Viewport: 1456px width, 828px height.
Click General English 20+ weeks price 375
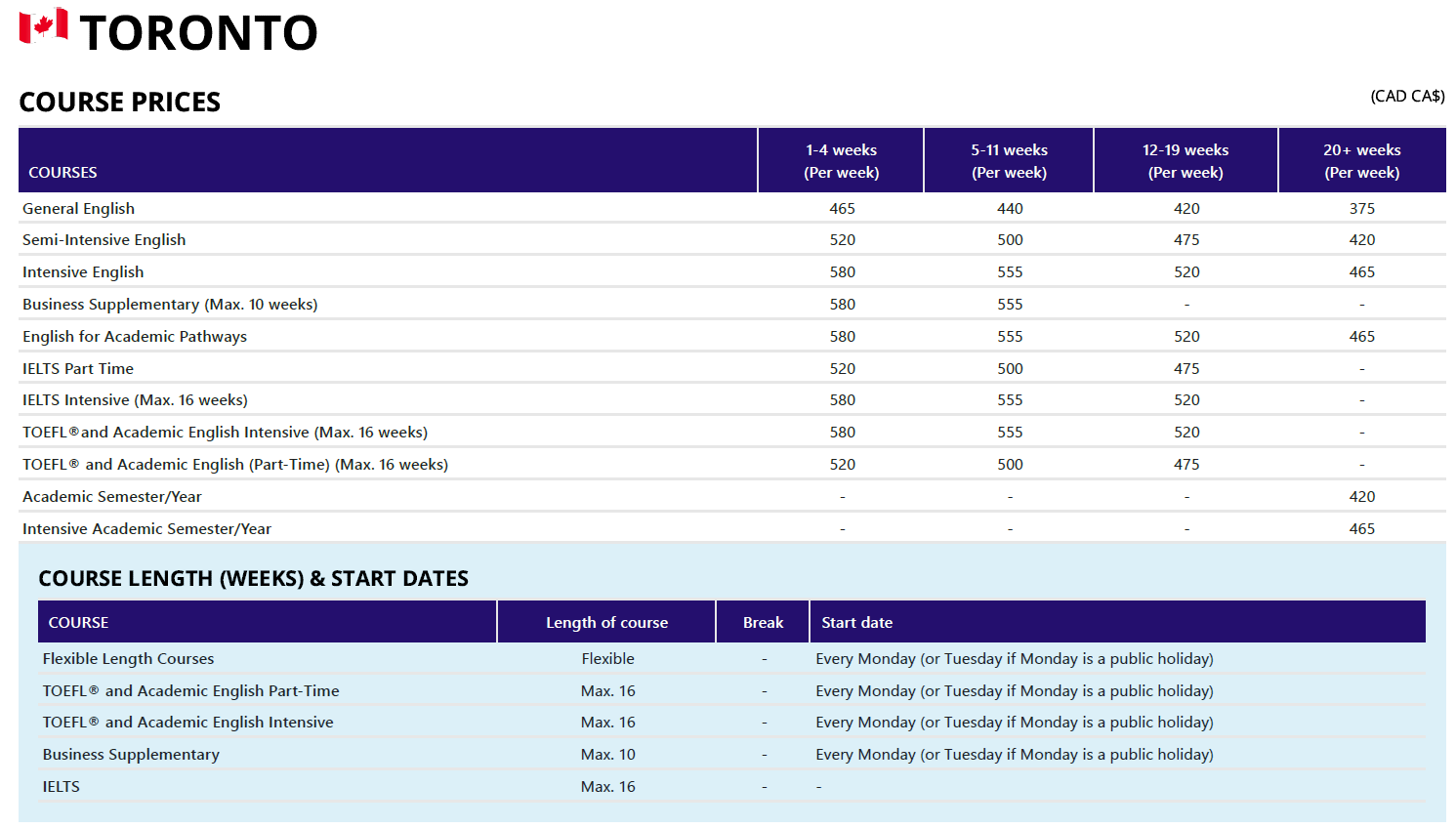click(1362, 209)
